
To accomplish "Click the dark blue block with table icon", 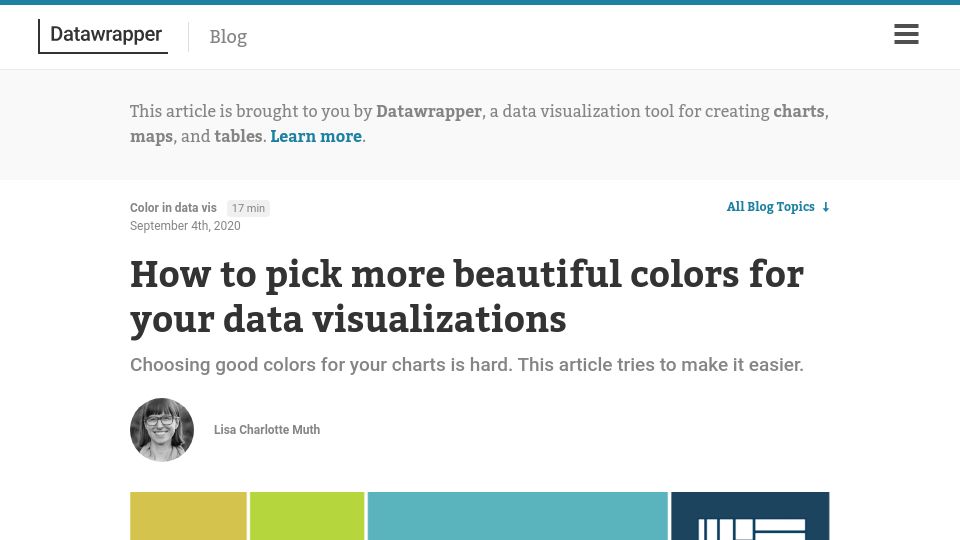I will tap(750, 516).
